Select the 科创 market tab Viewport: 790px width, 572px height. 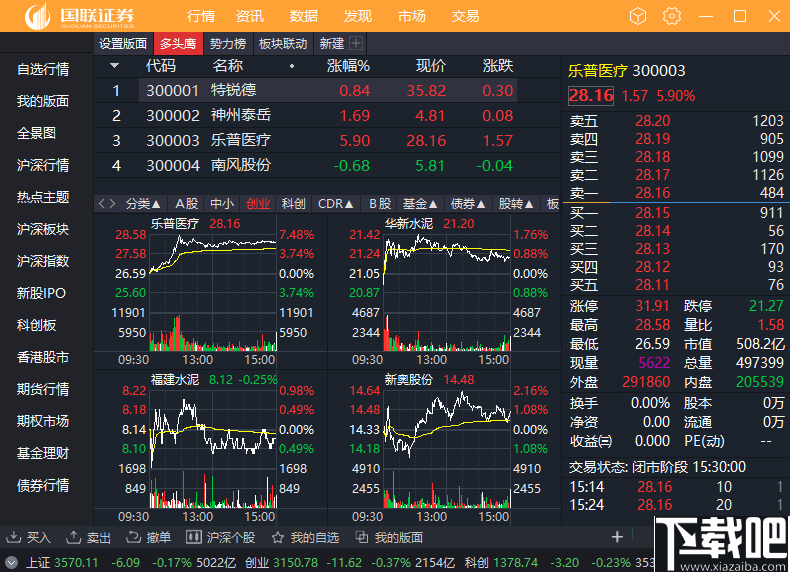pyautogui.click(x=294, y=204)
